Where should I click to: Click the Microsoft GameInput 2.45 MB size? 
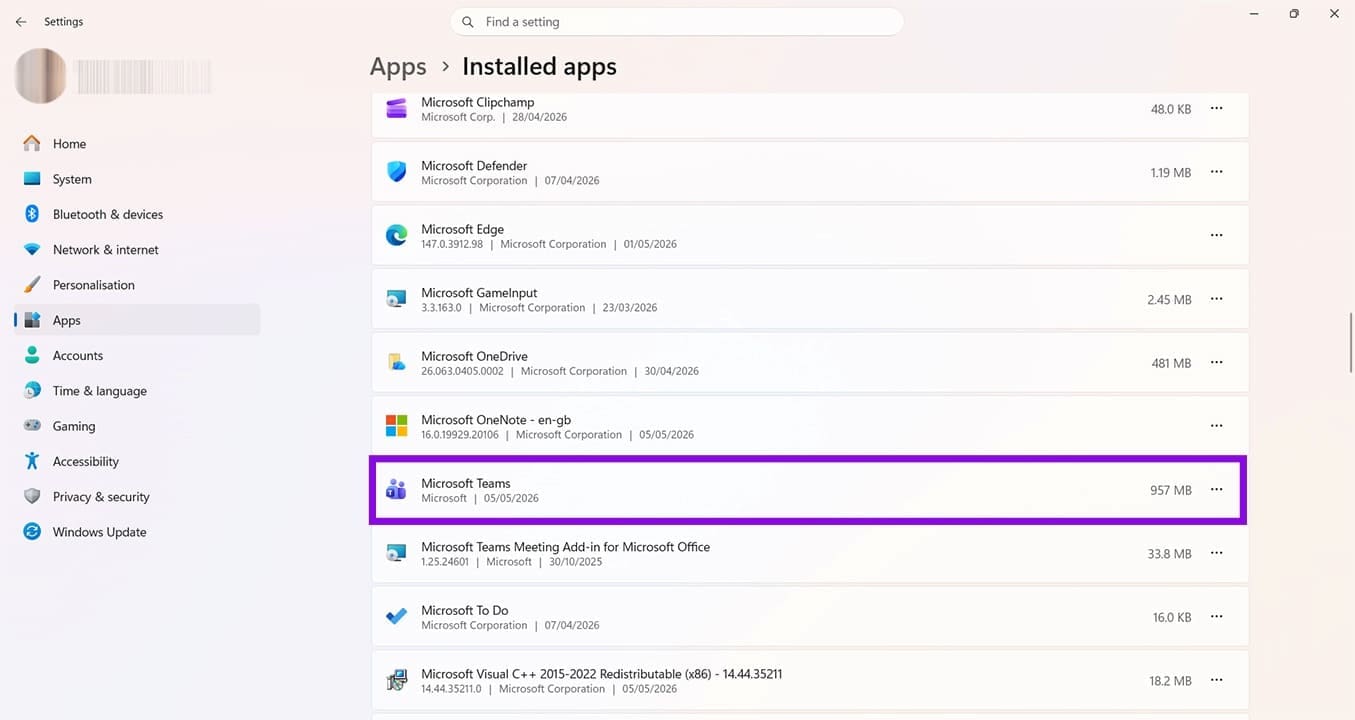click(x=1169, y=299)
